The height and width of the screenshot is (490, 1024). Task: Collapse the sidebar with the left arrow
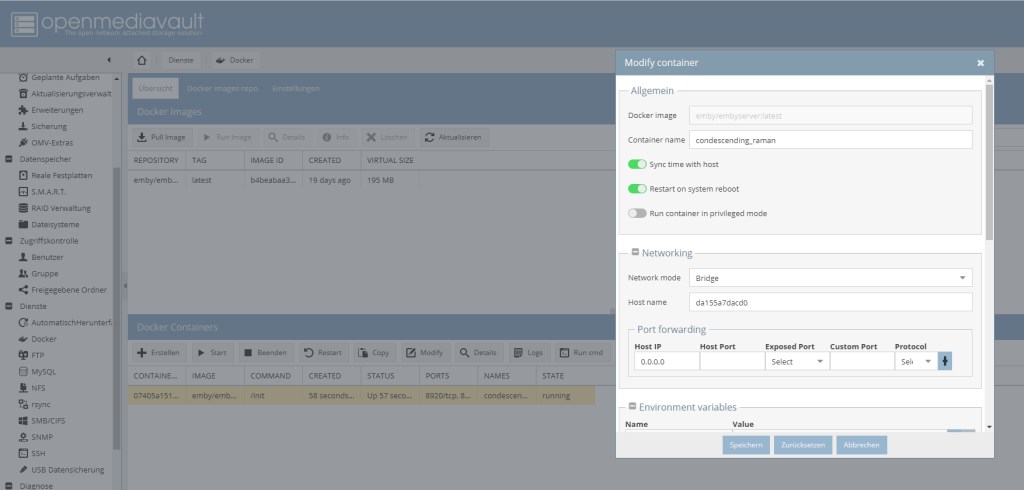(108, 60)
